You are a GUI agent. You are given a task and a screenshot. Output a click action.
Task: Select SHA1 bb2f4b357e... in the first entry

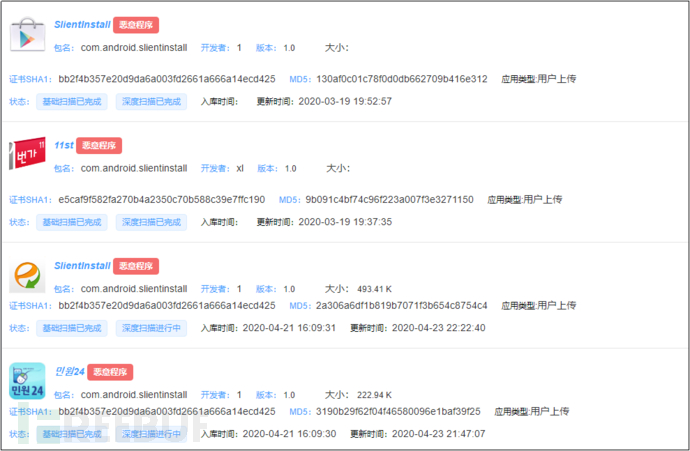click(167, 79)
